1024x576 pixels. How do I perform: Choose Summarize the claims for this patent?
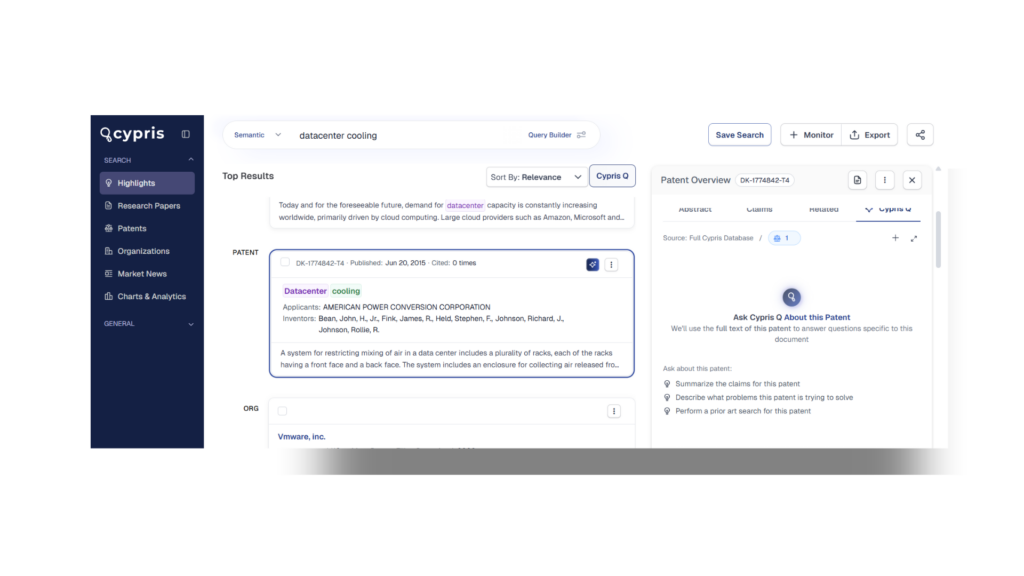tap(737, 384)
